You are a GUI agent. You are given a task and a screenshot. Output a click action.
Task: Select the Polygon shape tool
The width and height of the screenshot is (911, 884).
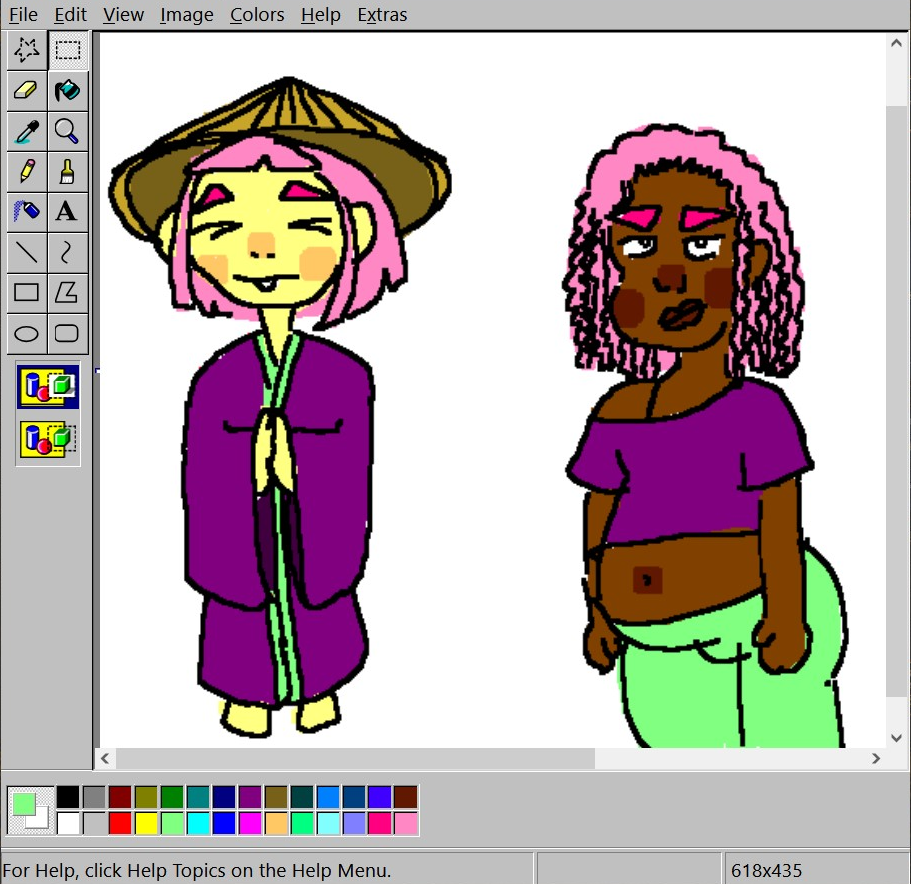(67, 293)
